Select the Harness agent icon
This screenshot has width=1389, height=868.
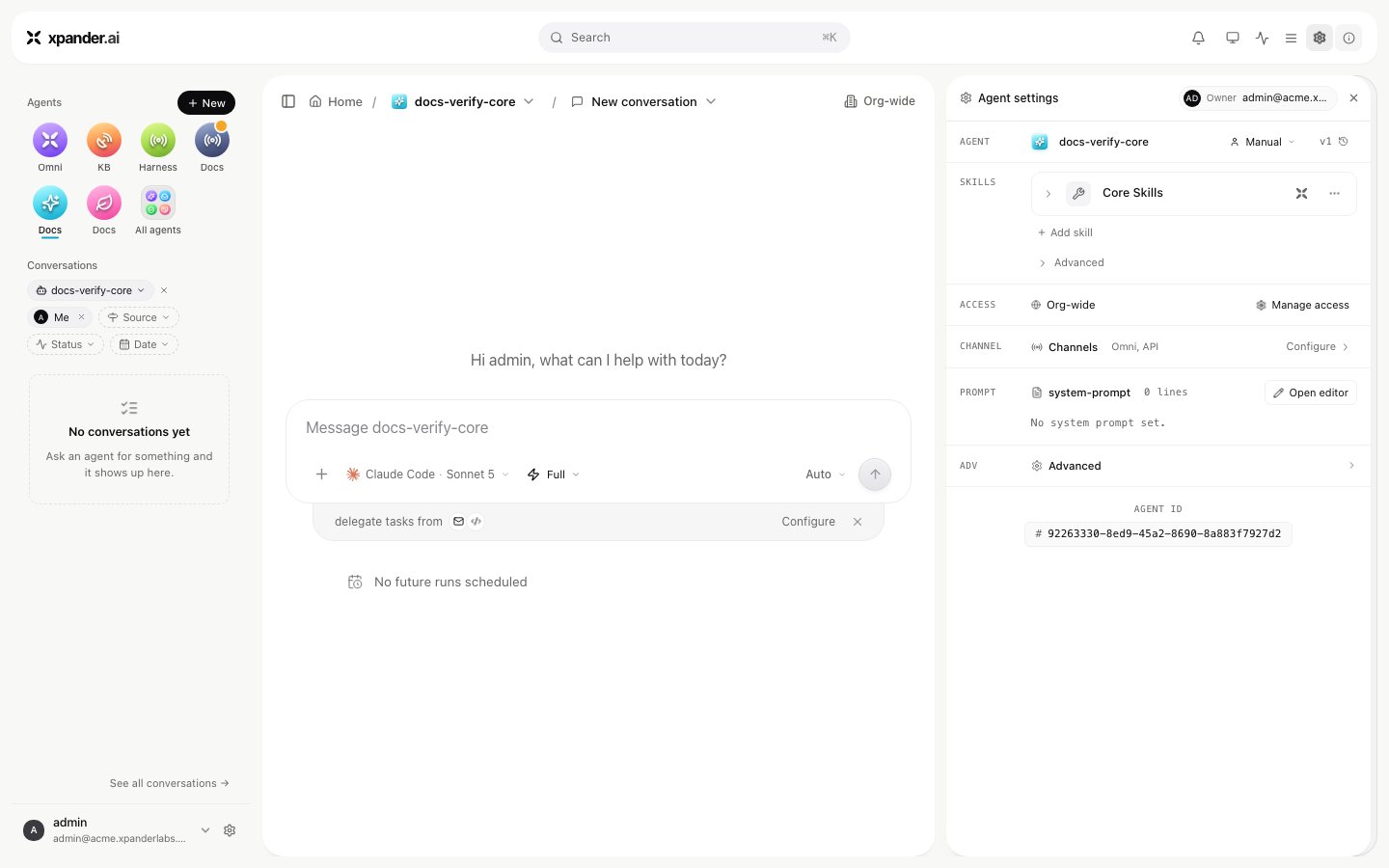coord(158,140)
